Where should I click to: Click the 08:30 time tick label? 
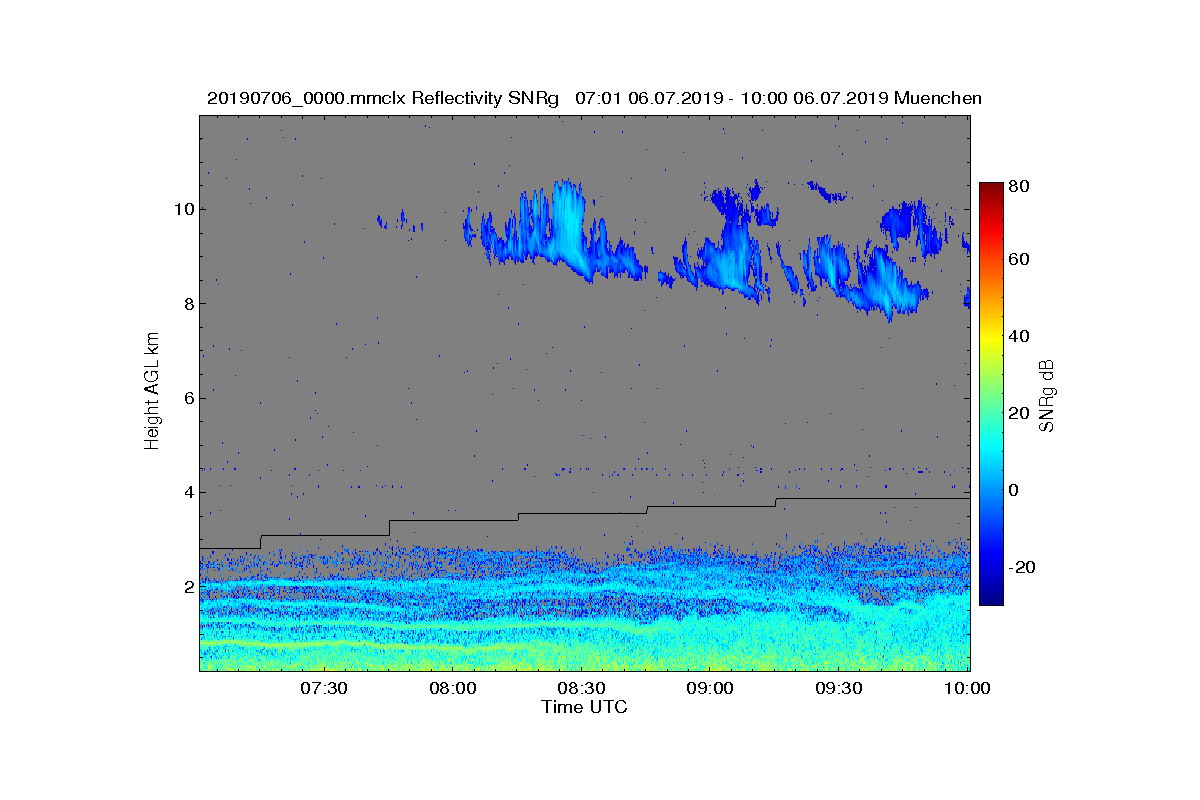click(581, 688)
